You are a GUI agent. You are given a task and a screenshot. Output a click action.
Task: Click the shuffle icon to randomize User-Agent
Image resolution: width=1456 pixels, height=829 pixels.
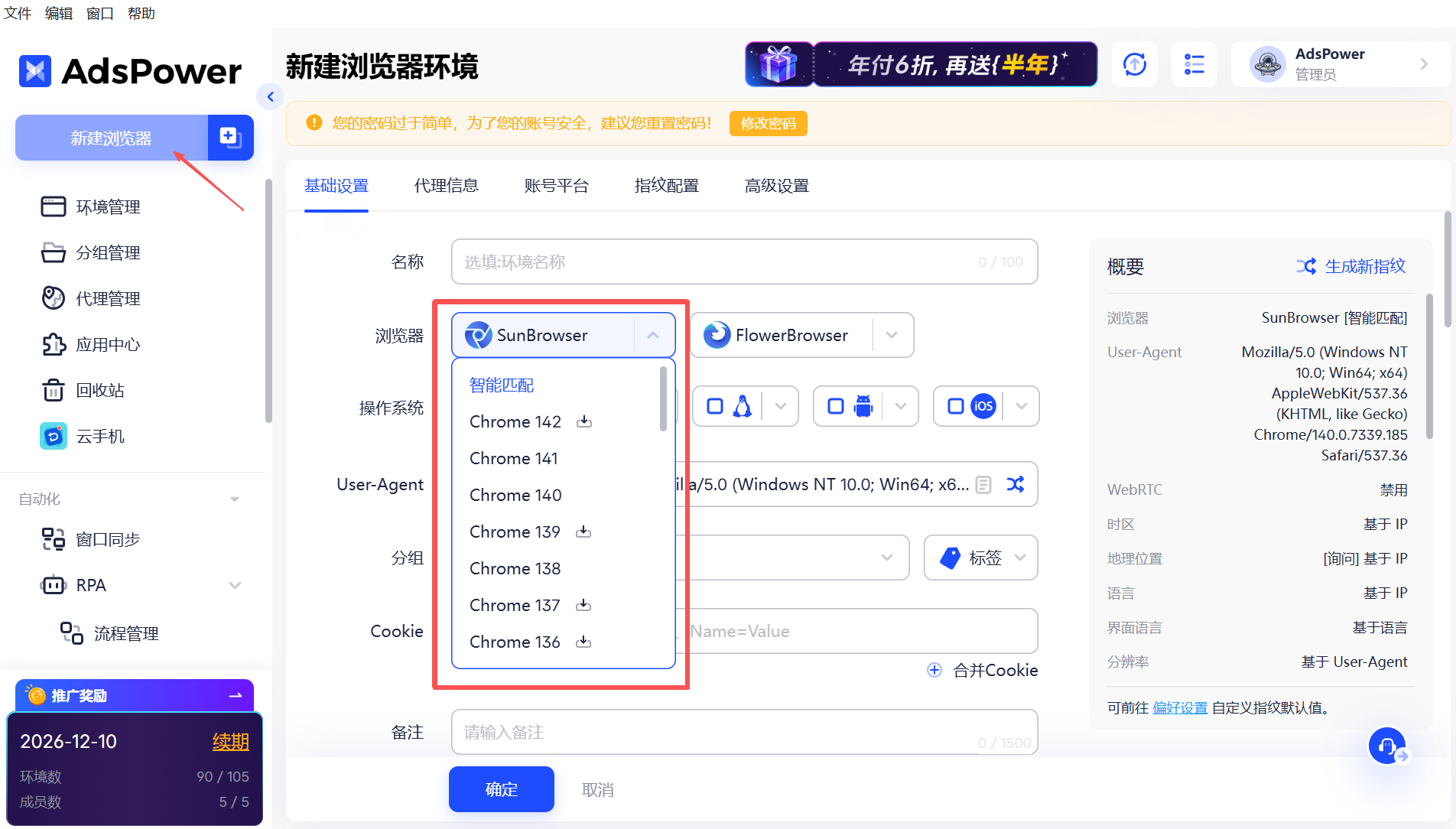(1016, 484)
